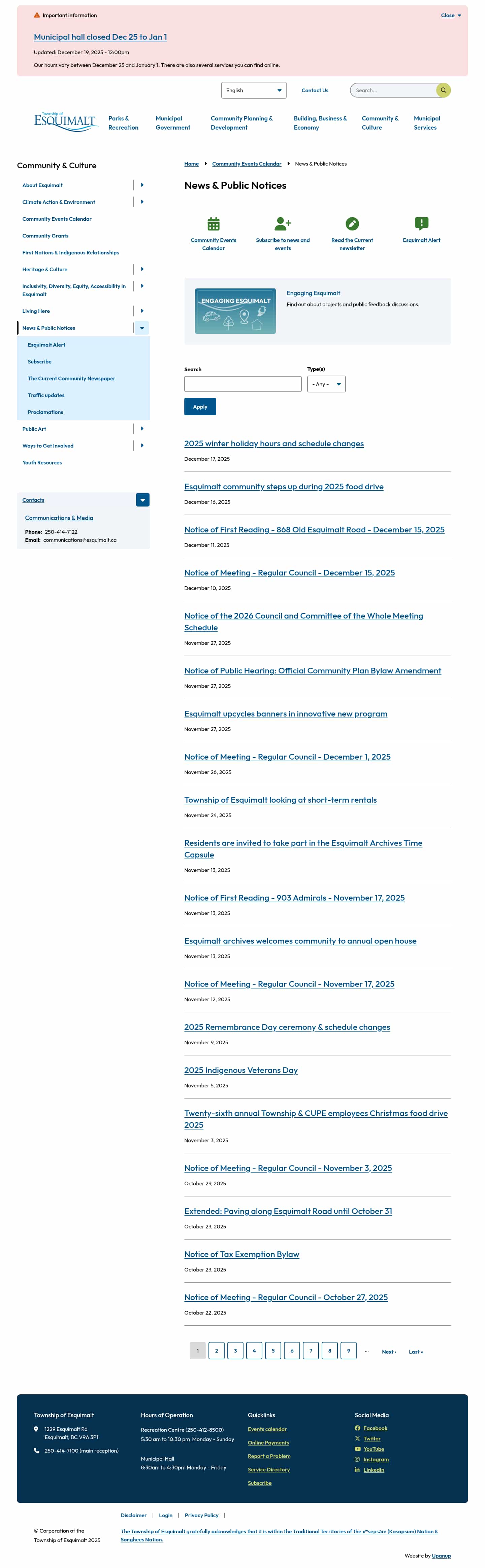
Task: Click the Twitter X icon in the footer
Action: click(358, 1438)
